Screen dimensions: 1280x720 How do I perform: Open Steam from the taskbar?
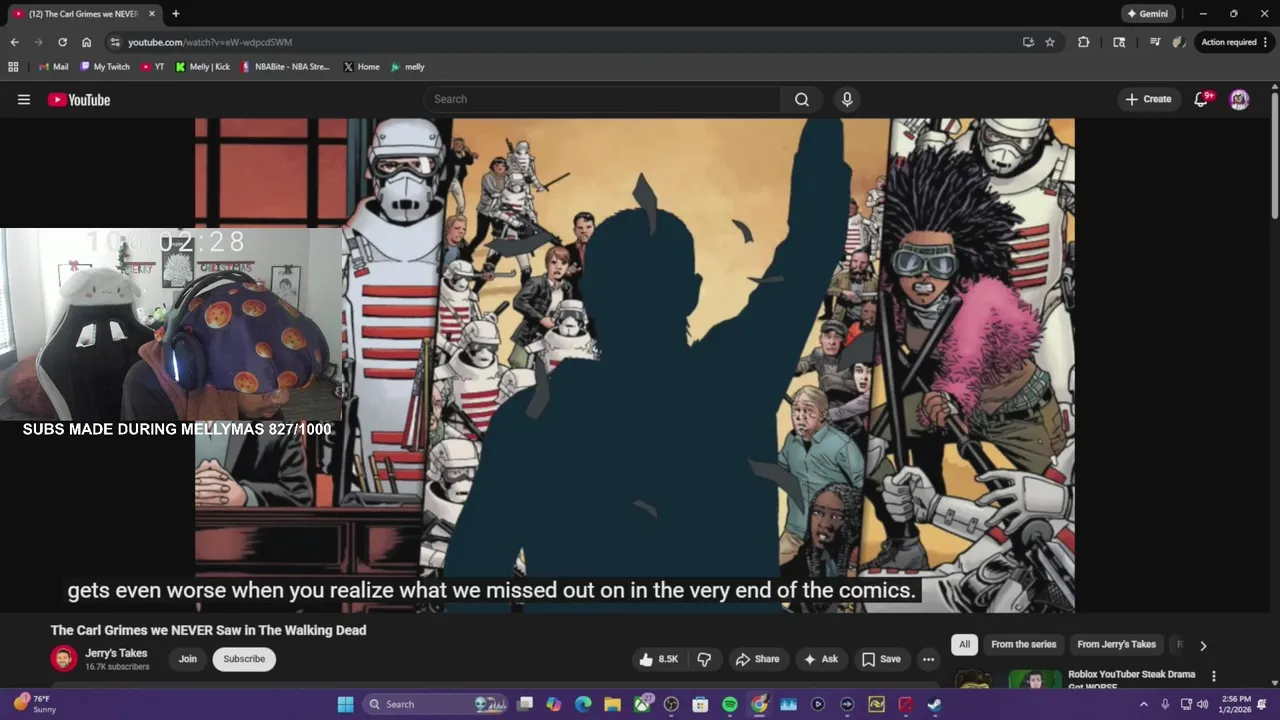(934, 704)
